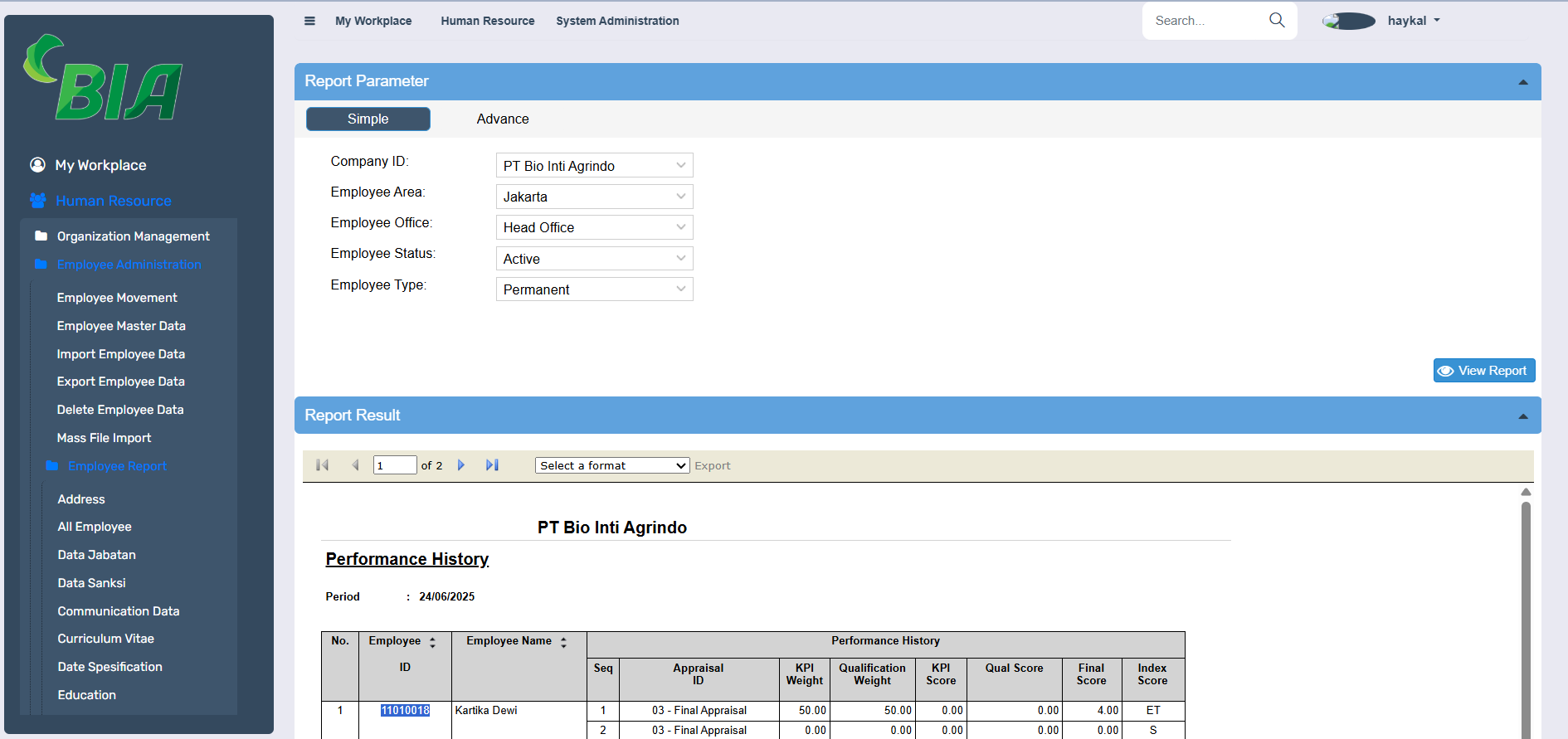Click the Search input field

(x=1207, y=21)
